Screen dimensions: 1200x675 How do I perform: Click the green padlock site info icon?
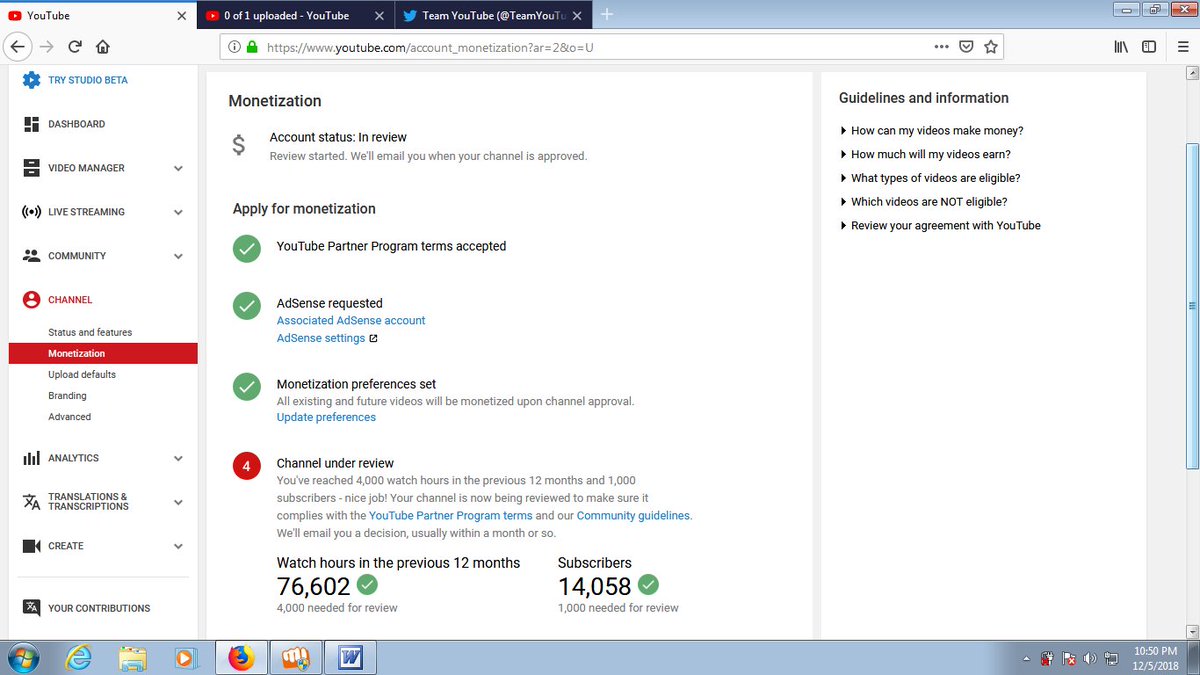click(x=251, y=46)
